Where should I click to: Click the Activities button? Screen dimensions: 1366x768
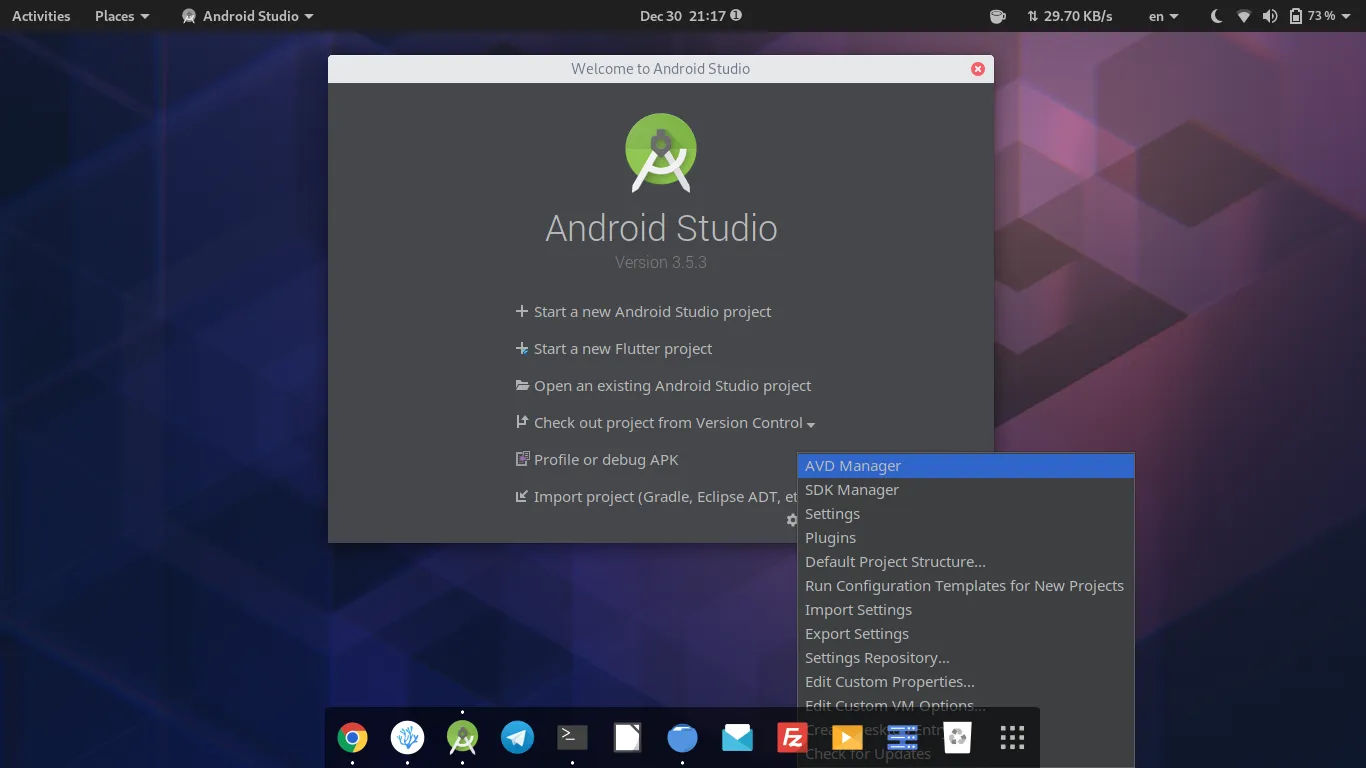coord(41,16)
